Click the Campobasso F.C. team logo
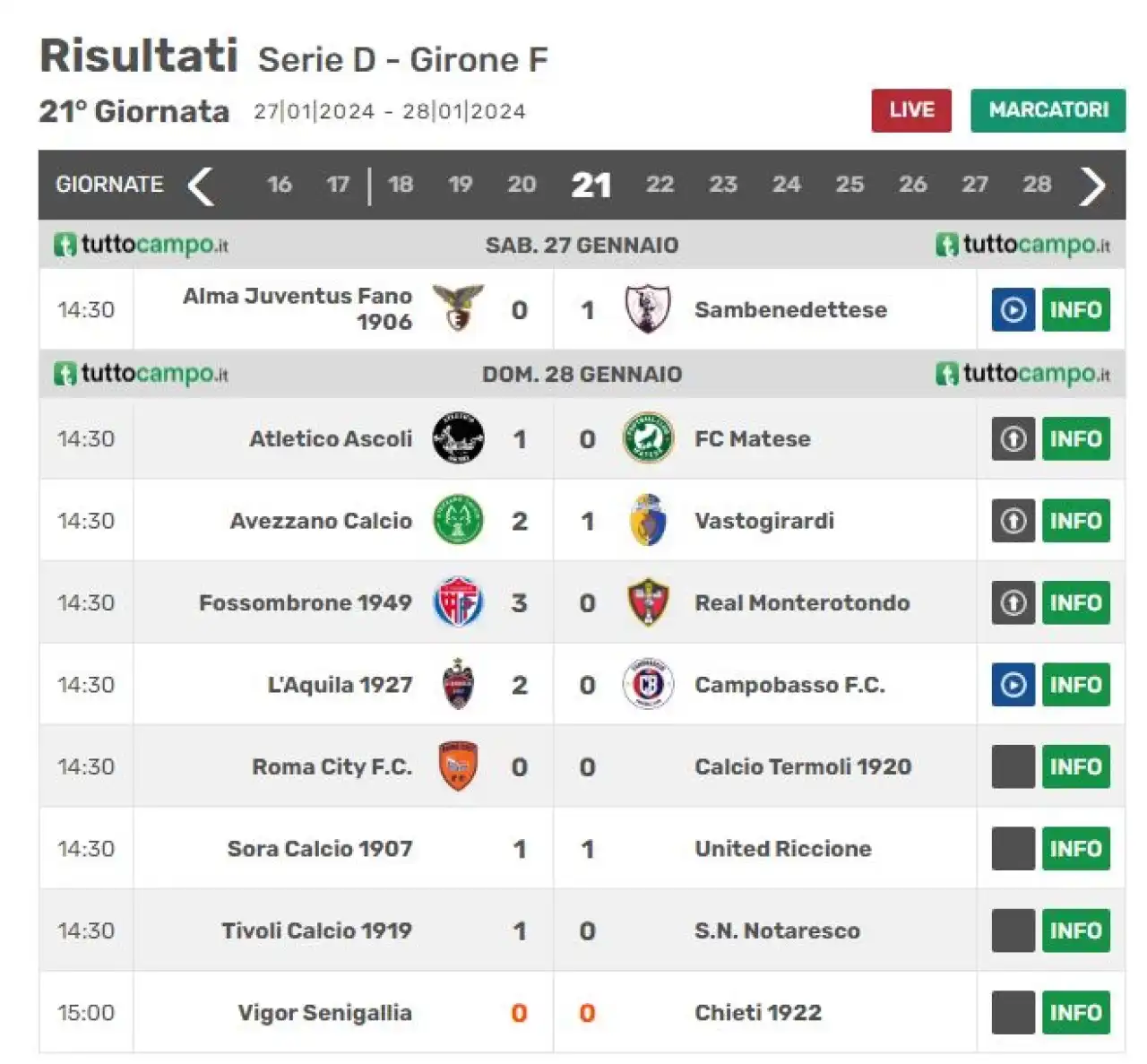The height and width of the screenshot is (1064, 1147). (x=648, y=685)
